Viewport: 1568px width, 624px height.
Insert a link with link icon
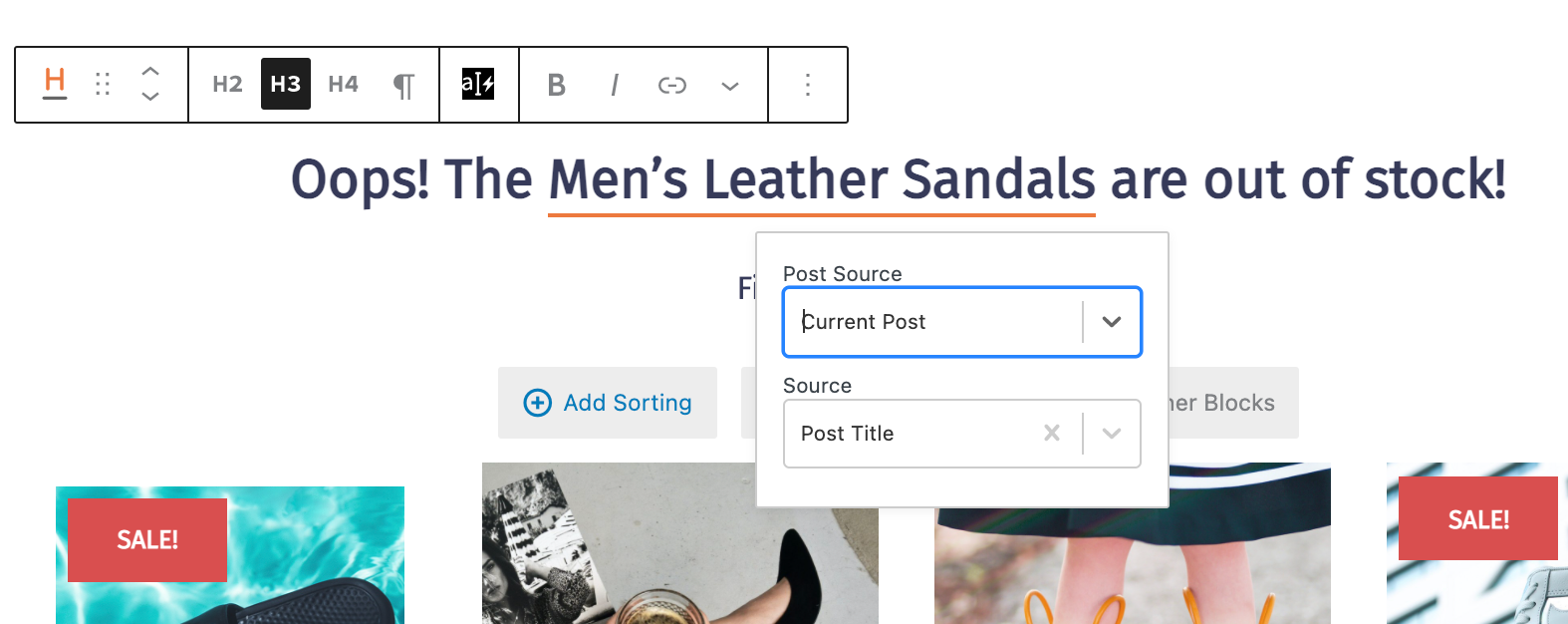(672, 86)
